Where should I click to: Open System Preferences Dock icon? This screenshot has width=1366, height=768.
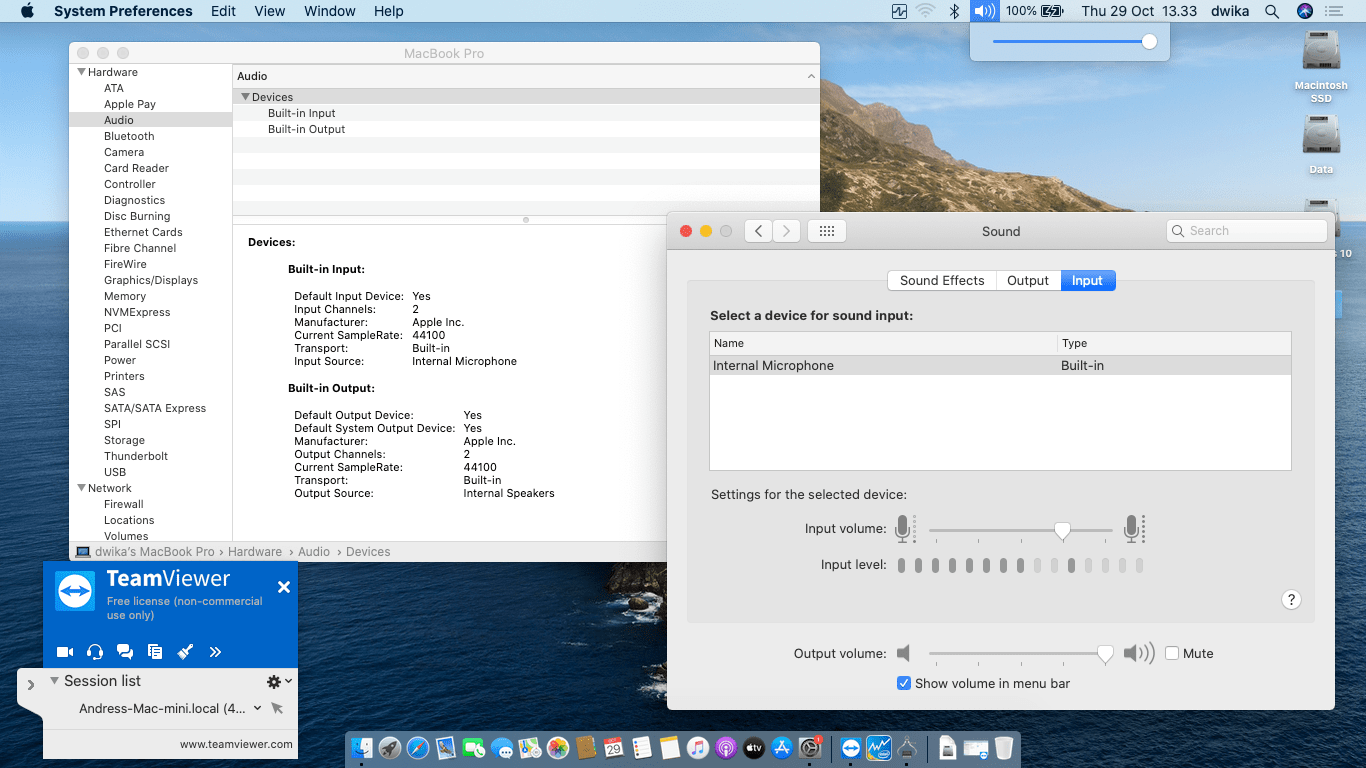(x=810, y=747)
